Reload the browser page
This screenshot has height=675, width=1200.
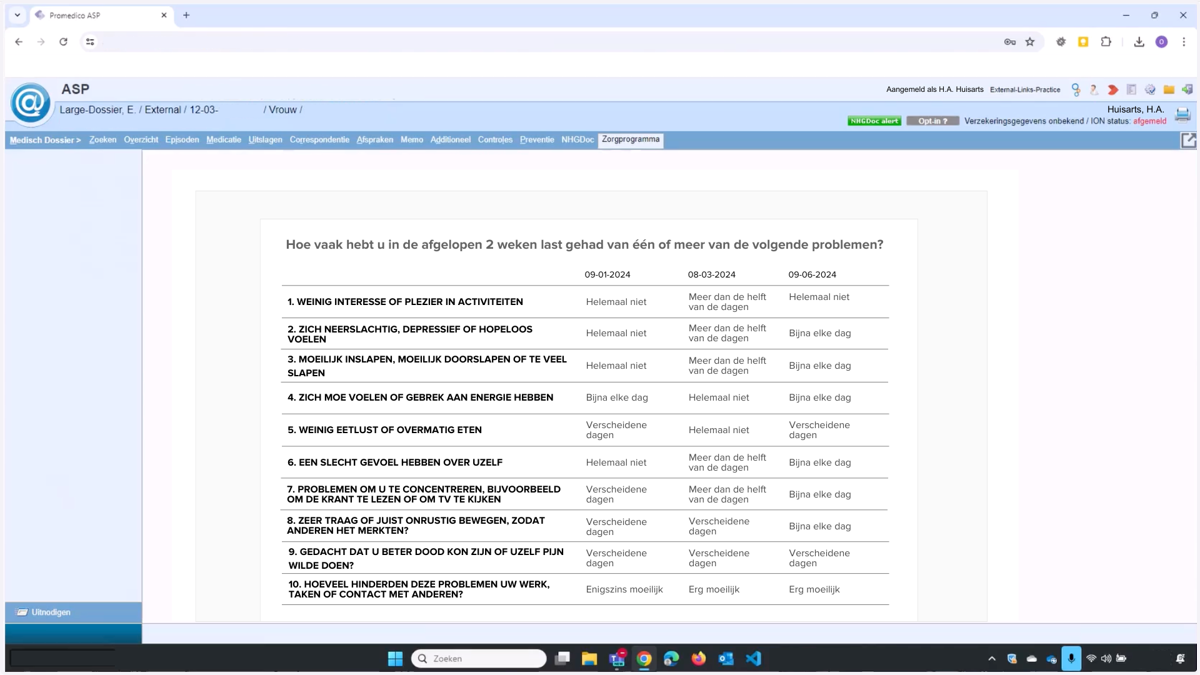click(63, 42)
